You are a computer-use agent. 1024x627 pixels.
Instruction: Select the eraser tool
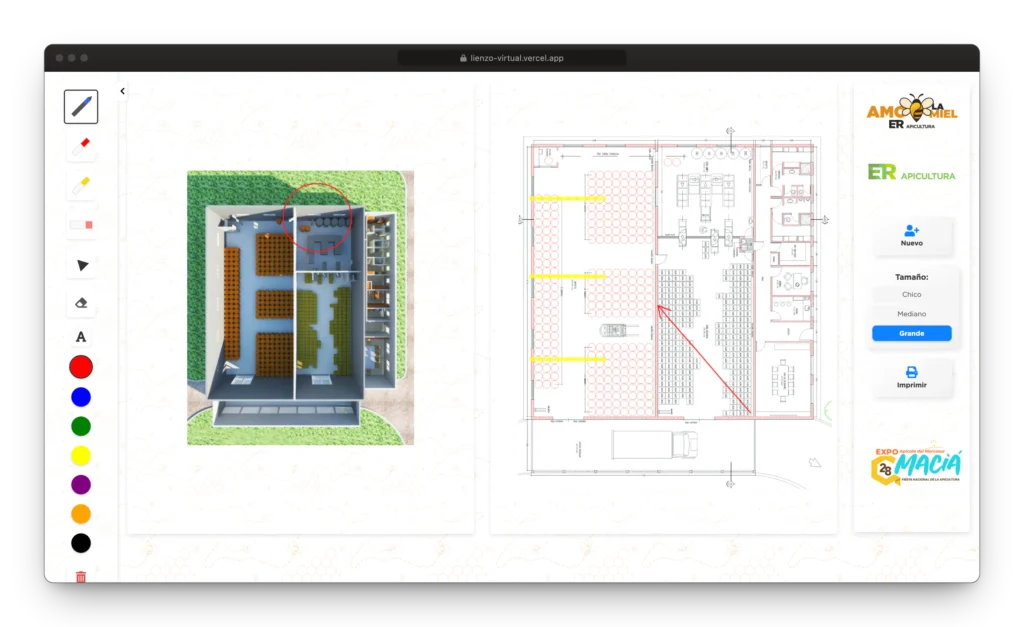[x=81, y=303]
